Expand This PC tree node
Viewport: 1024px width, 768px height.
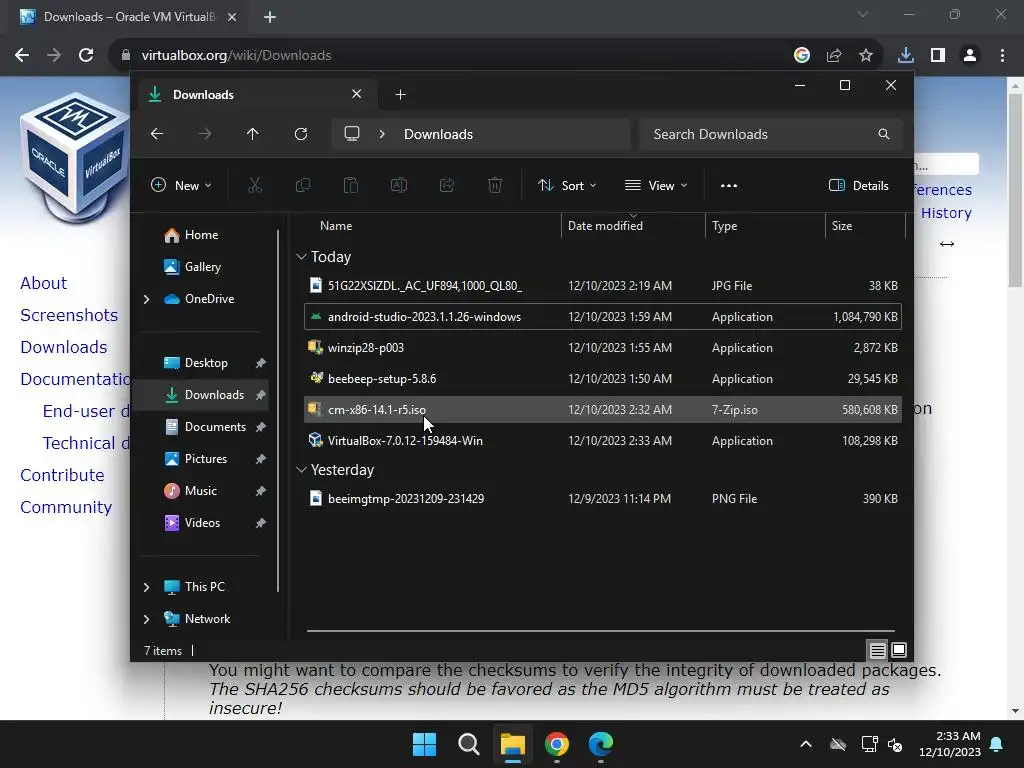[146, 587]
